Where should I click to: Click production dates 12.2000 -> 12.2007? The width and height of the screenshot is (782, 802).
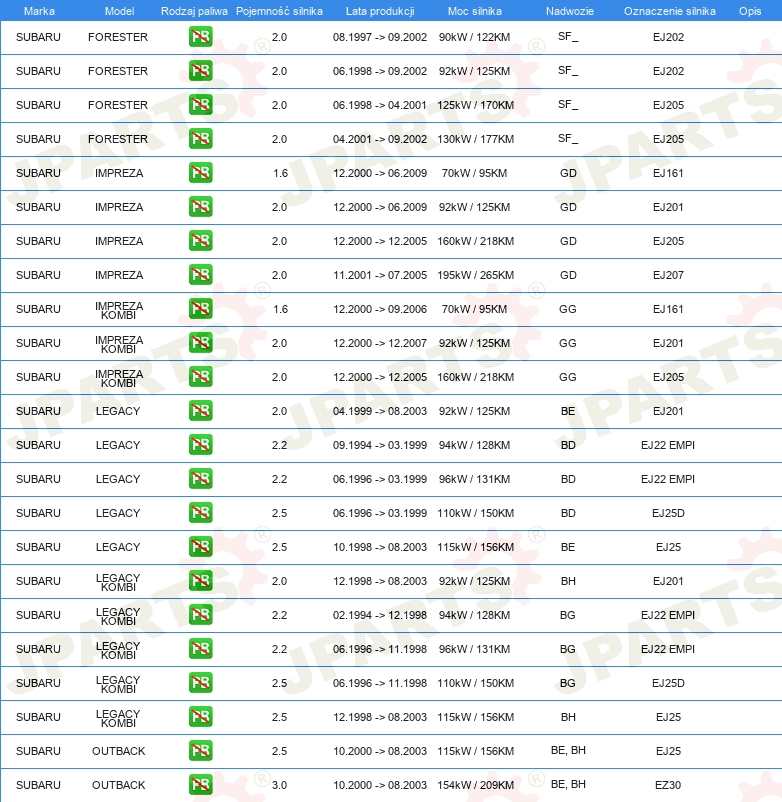coord(379,343)
